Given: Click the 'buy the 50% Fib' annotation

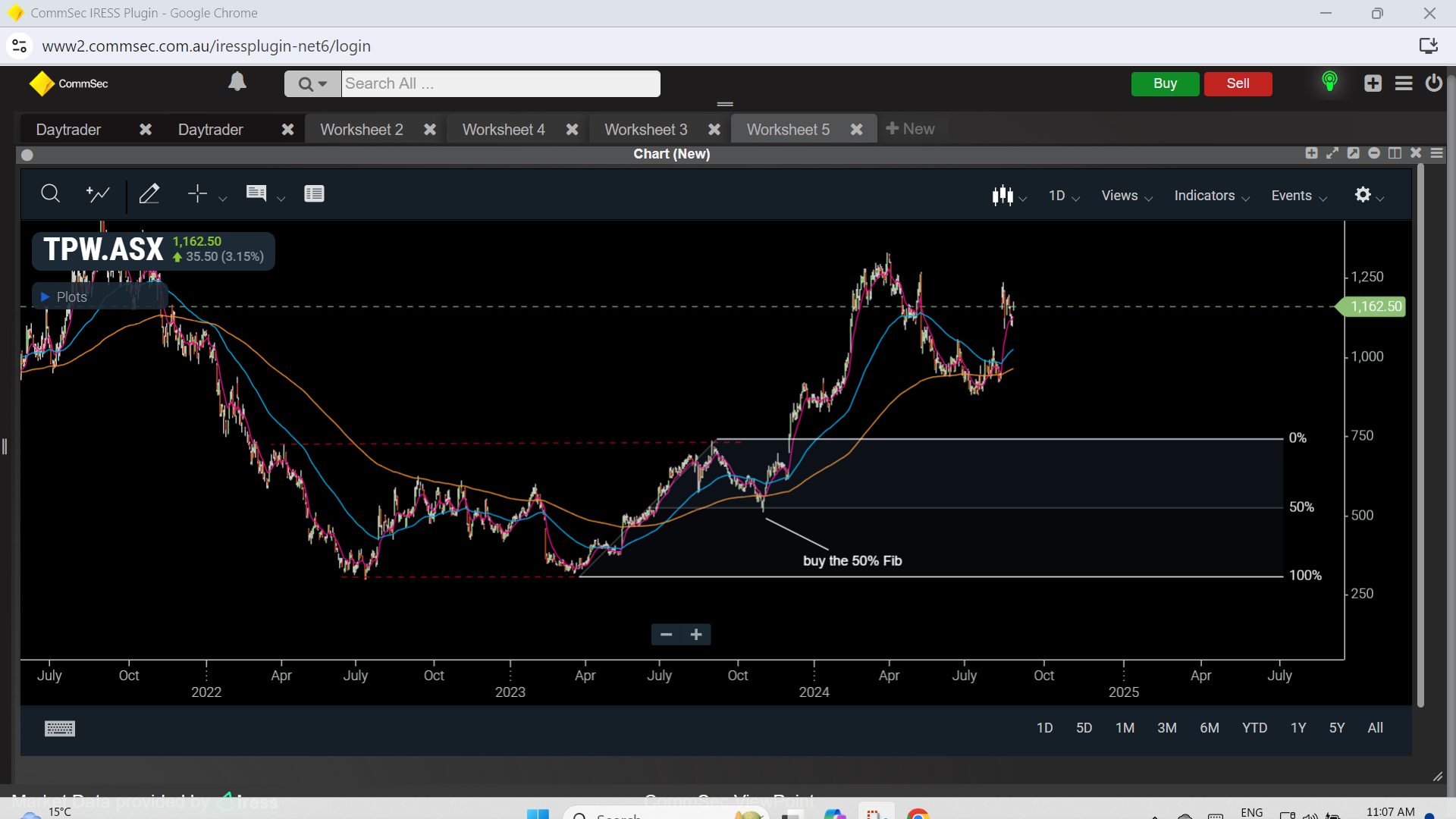Looking at the screenshot, I should tap(852, 560).
